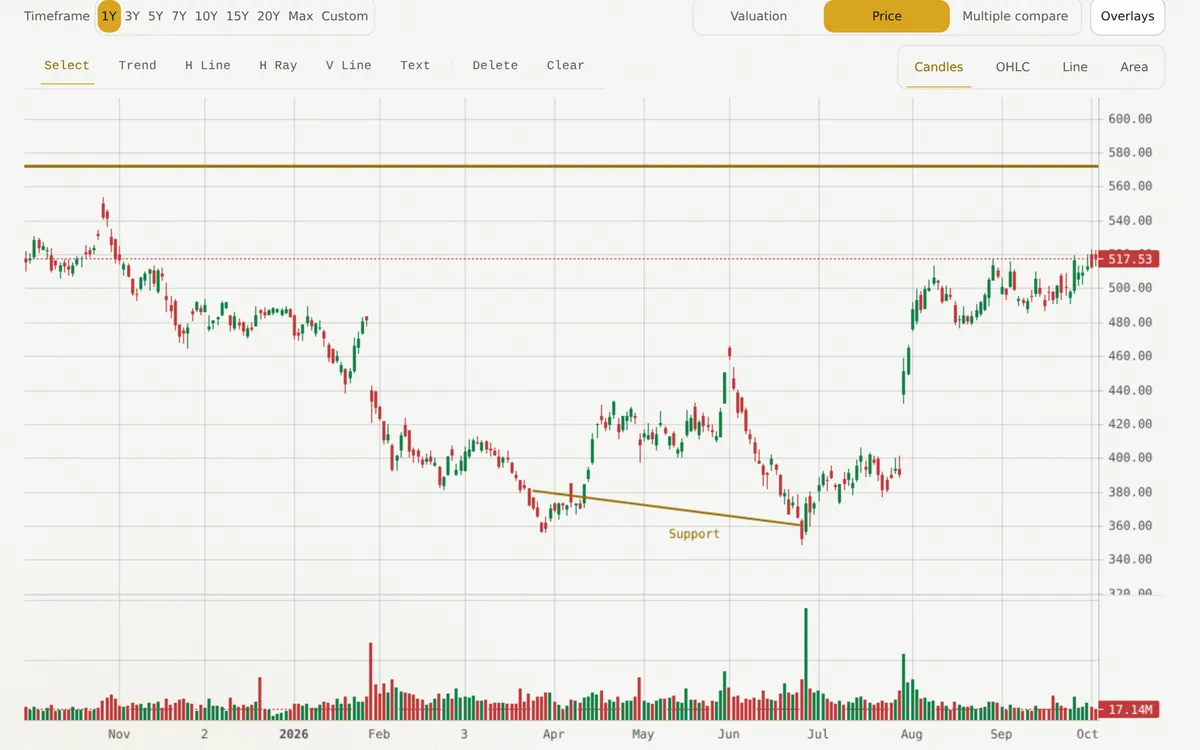Screen dimensions: 1200x750
Task: Open the Overlays menu
Action: [x=1127, y=16]
